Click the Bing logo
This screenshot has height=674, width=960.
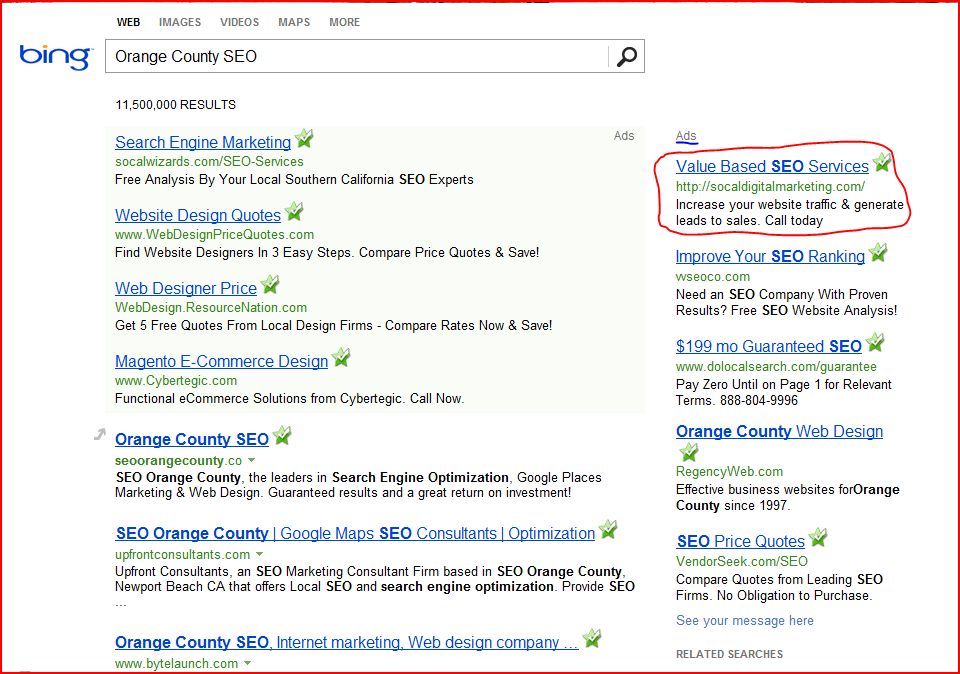click(x=56, y=57)
